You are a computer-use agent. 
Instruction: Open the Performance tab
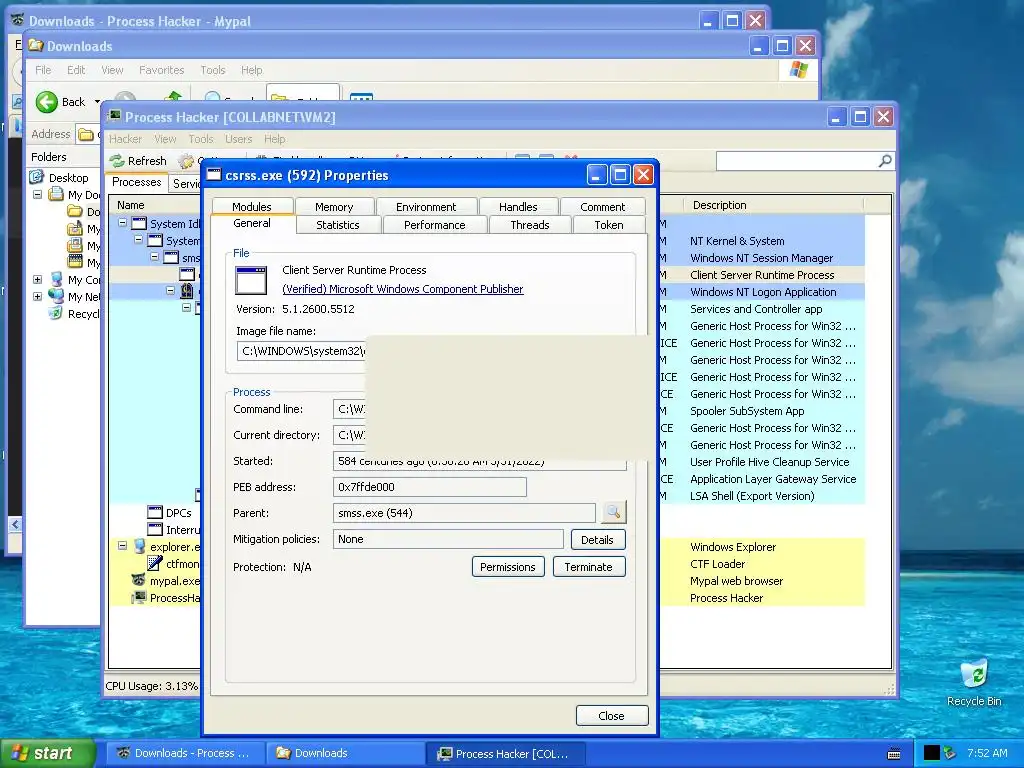point(434,225)
